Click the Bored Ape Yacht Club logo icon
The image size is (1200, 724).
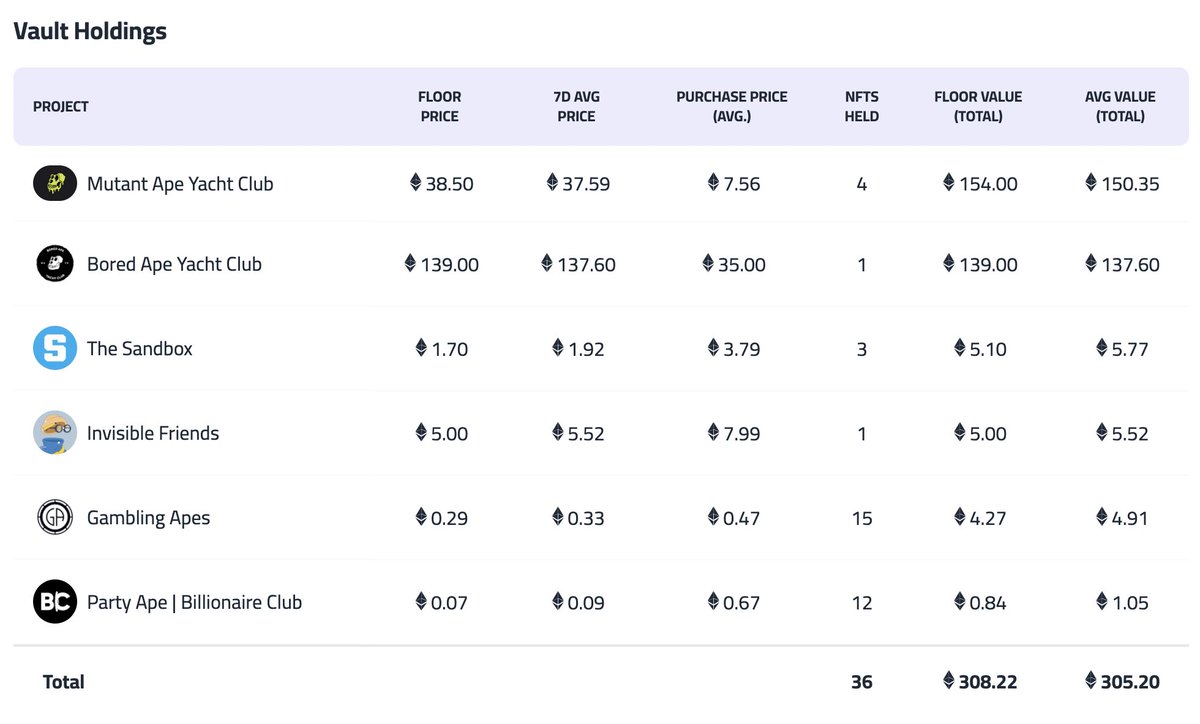click(x=55, y=264)
